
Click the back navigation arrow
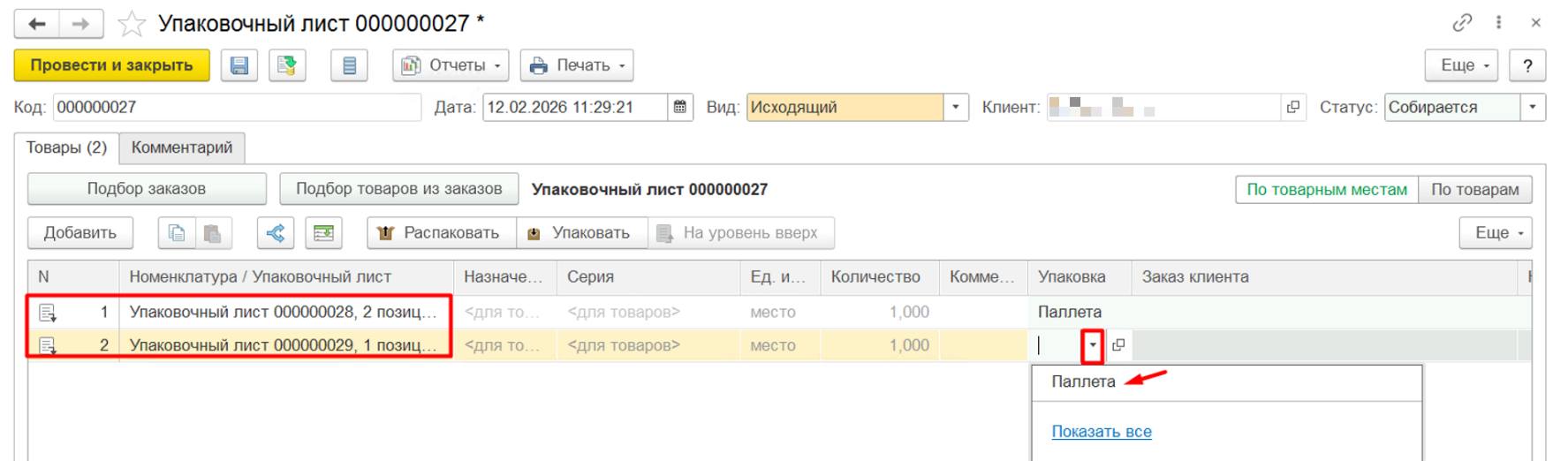tap(37, 24)
